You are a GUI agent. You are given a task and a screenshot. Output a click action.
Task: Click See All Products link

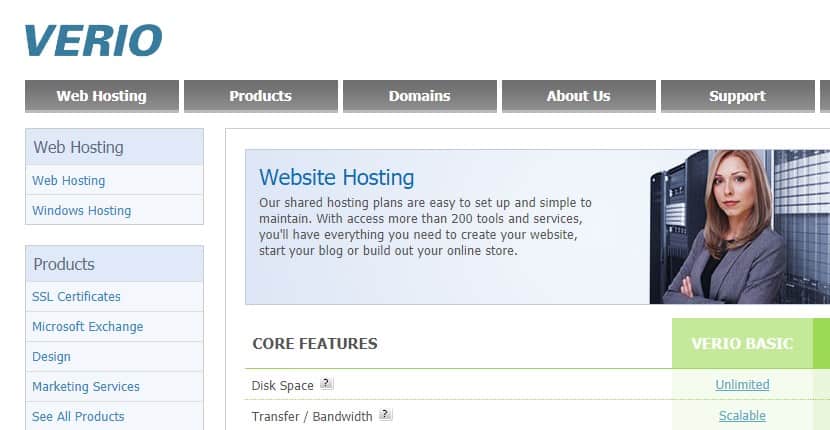click(x=78, y=416)
